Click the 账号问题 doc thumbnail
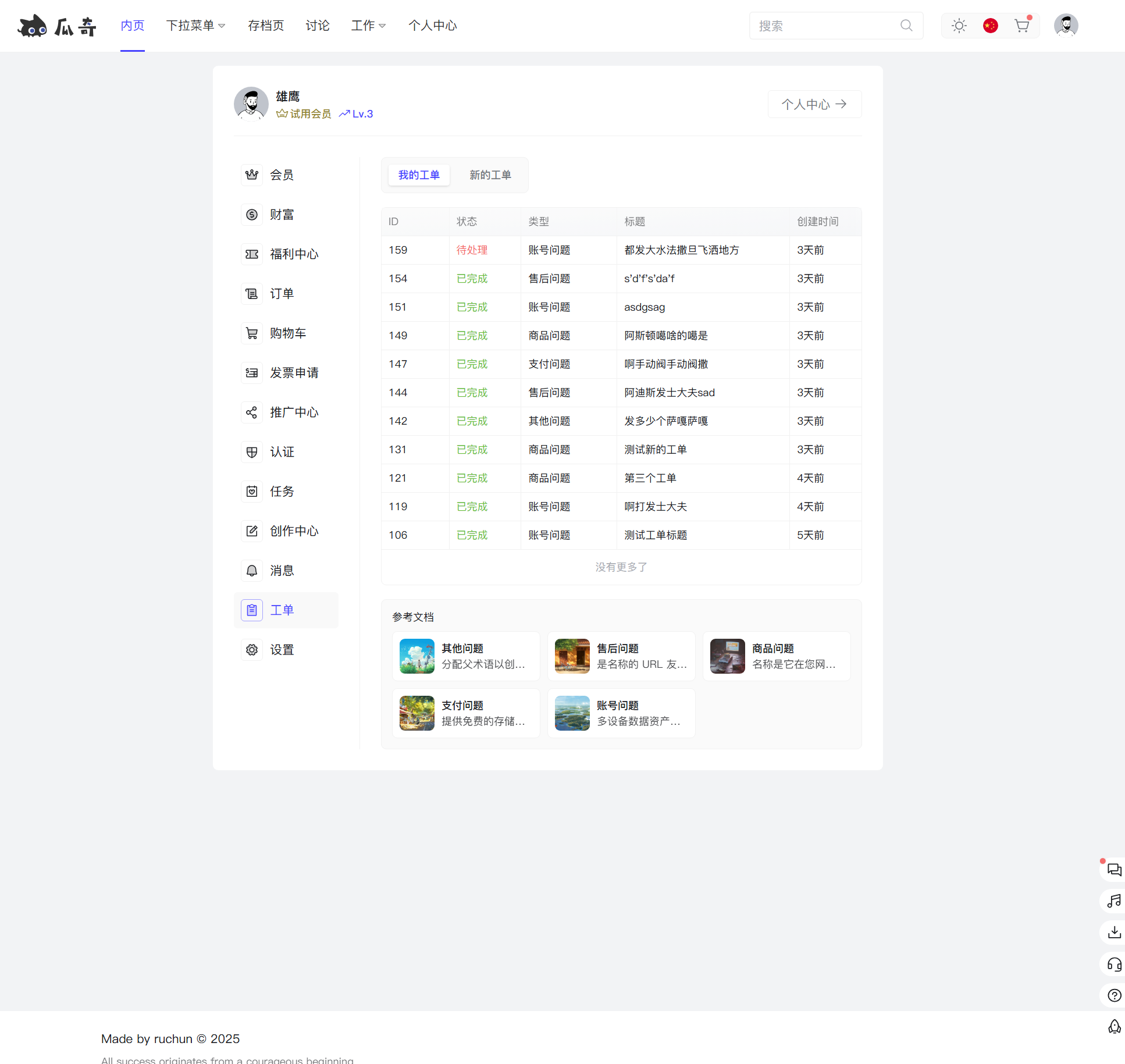 (x=572, y=713)
